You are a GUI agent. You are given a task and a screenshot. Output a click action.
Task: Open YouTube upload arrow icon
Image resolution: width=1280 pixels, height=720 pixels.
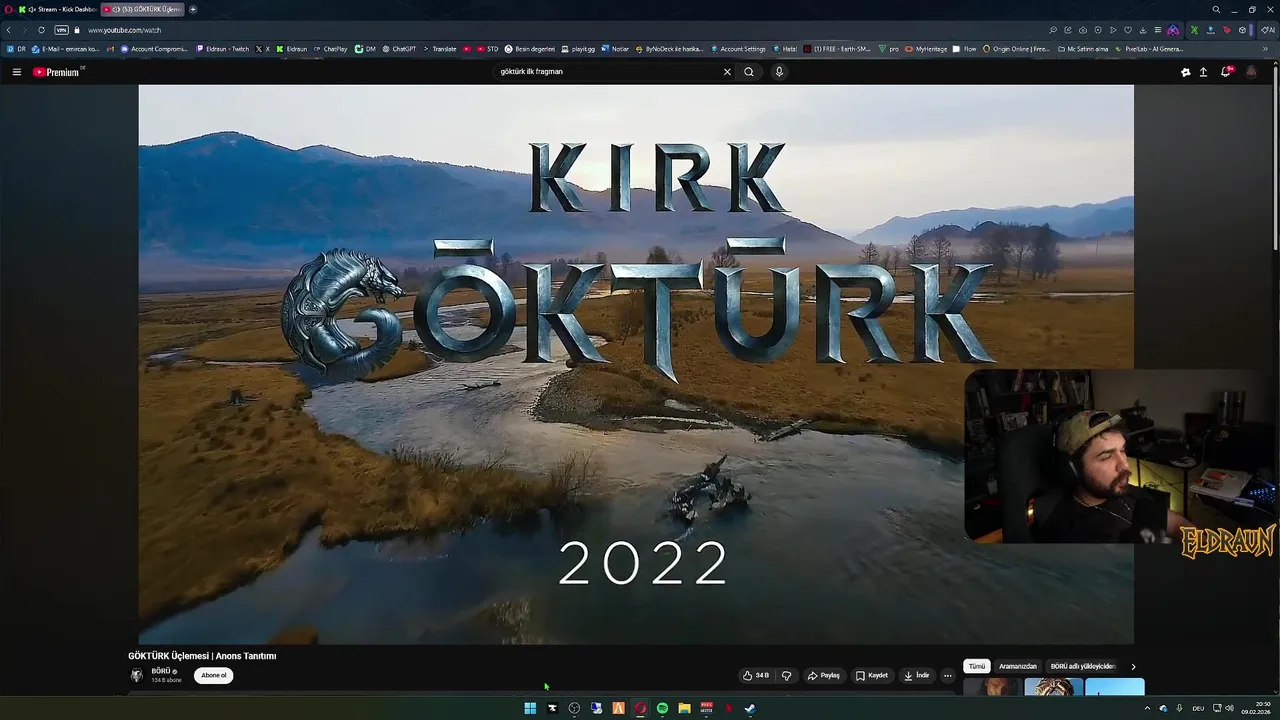point(1203,72)
